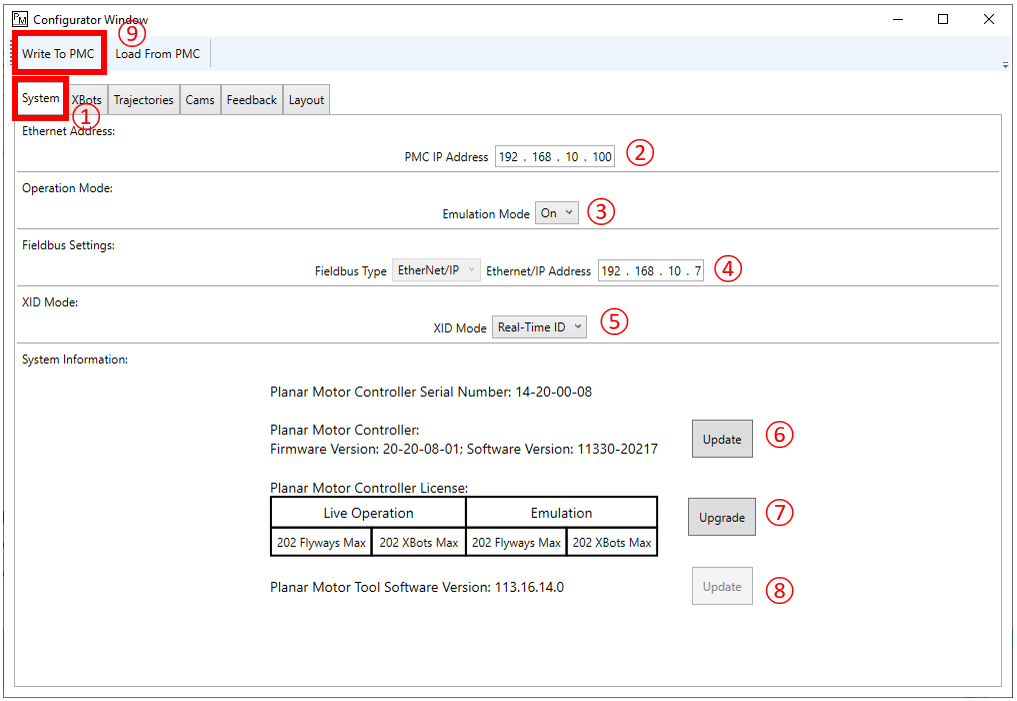Switch to the Trajectories tab
The height and width of the screenshot is (701, 1017).
(x=143, y=100)
